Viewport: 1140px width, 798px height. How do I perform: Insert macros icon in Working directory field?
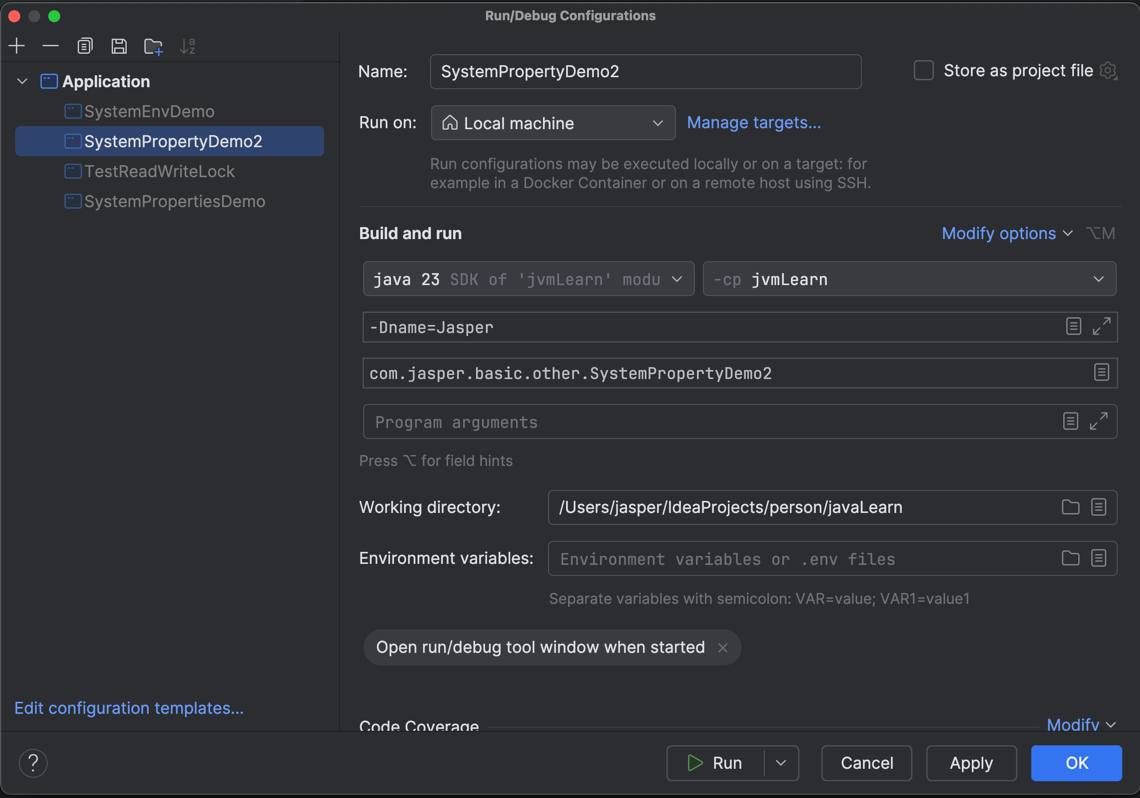(x=1099, y=507)
